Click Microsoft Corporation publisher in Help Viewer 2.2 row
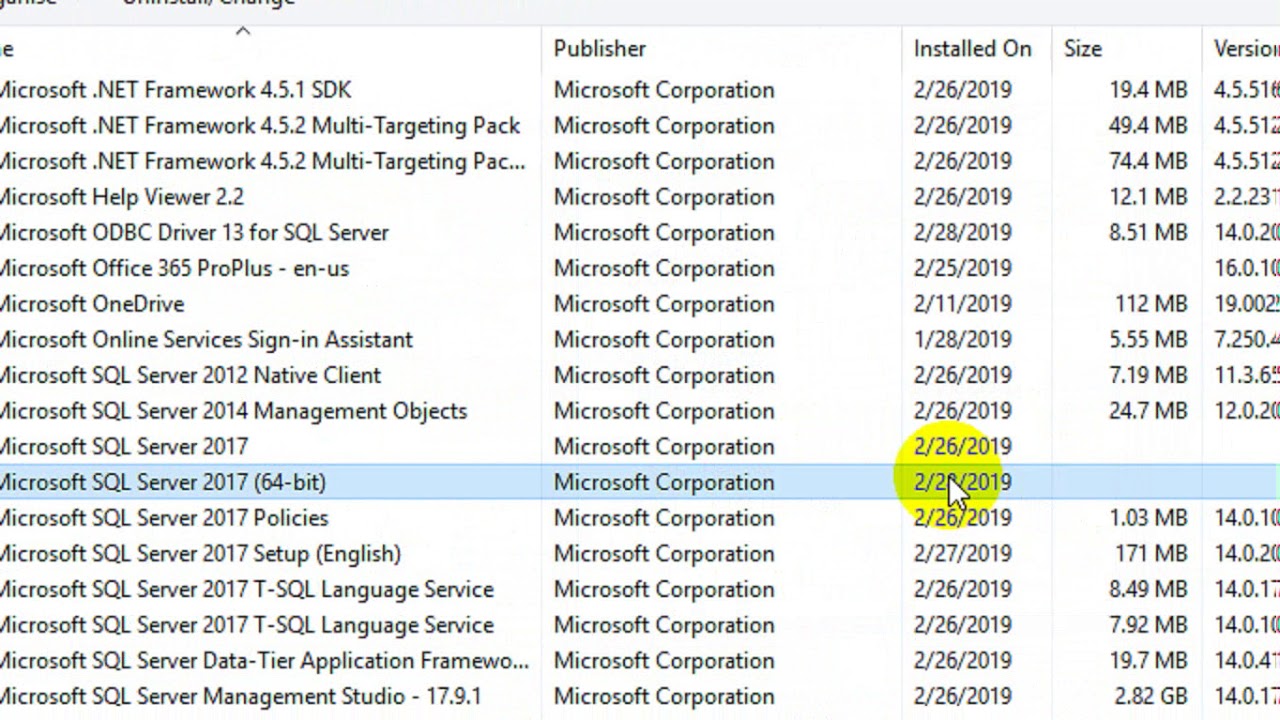Viewport: 1280px width, 720px height. pyautogui.click(x=664, y=197)
